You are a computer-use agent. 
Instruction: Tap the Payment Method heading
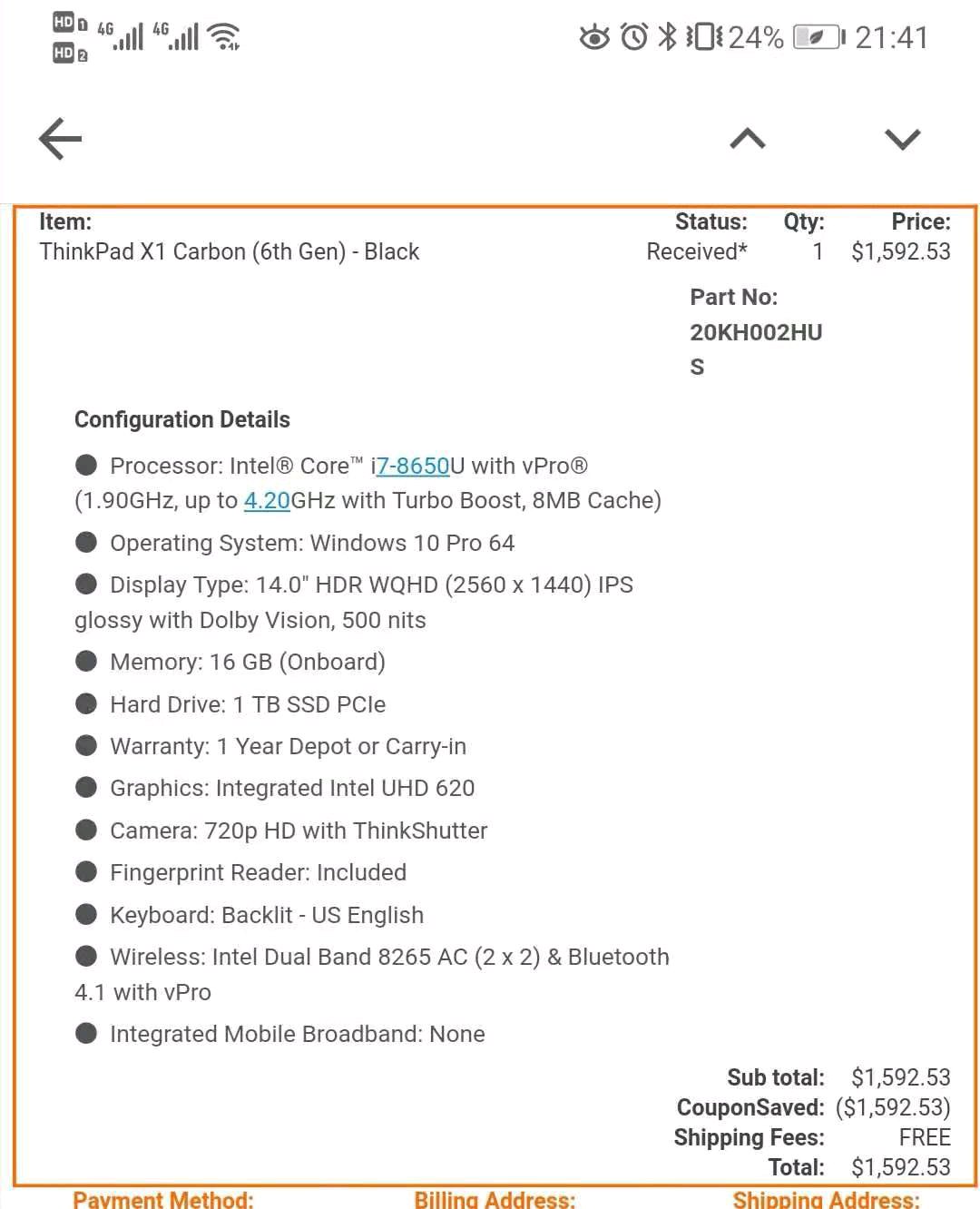click(163, 1199)
